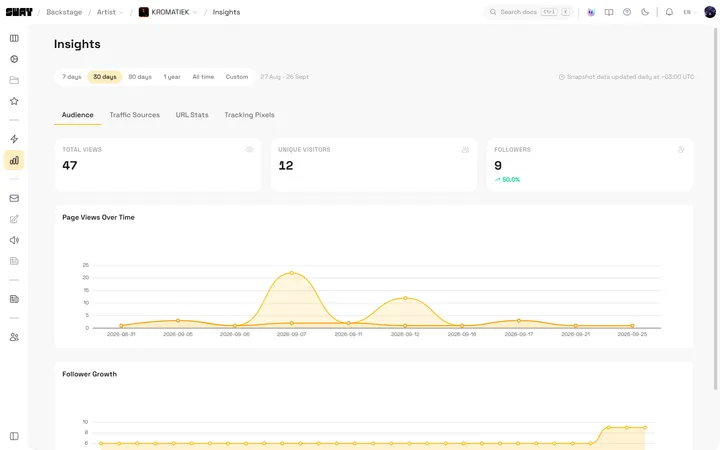Expand the Artist breadcrumb dropdown
This screenshot has width=720, height=450.
110,12
